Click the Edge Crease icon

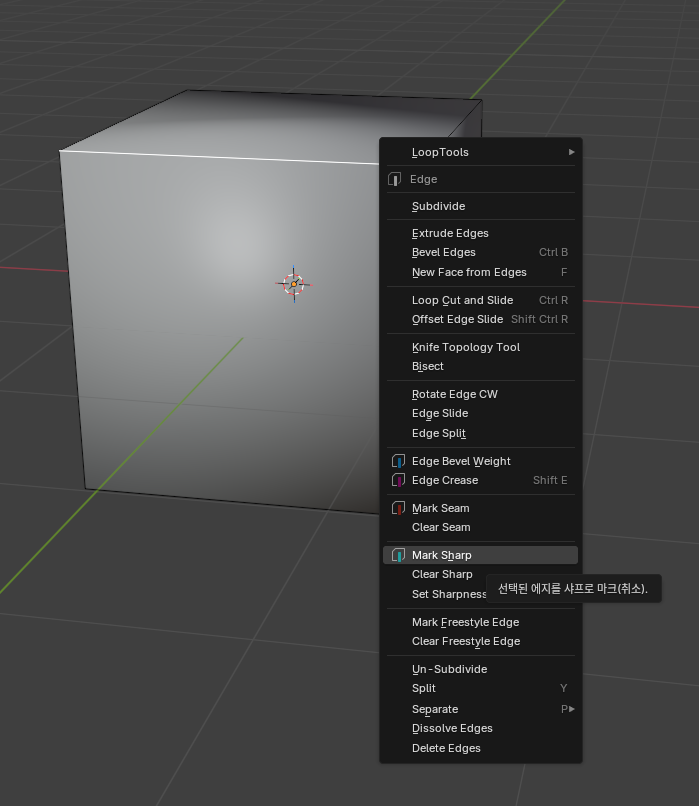coord(398,480)
